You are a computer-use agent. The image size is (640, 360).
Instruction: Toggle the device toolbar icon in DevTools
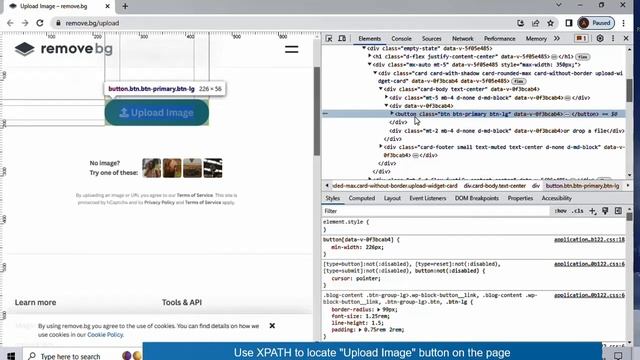(x=342, y=38)
